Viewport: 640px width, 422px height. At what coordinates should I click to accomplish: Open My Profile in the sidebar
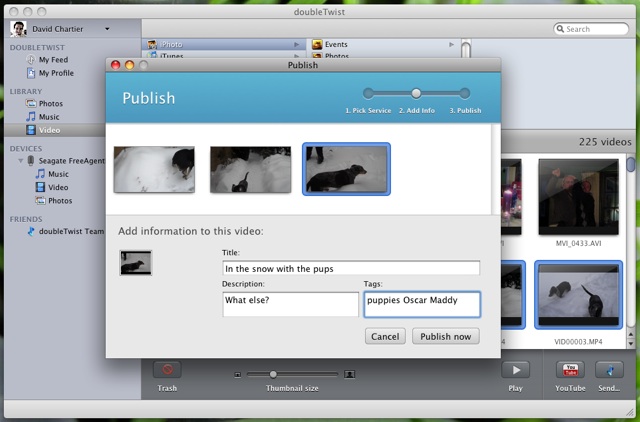pos(56,73)
